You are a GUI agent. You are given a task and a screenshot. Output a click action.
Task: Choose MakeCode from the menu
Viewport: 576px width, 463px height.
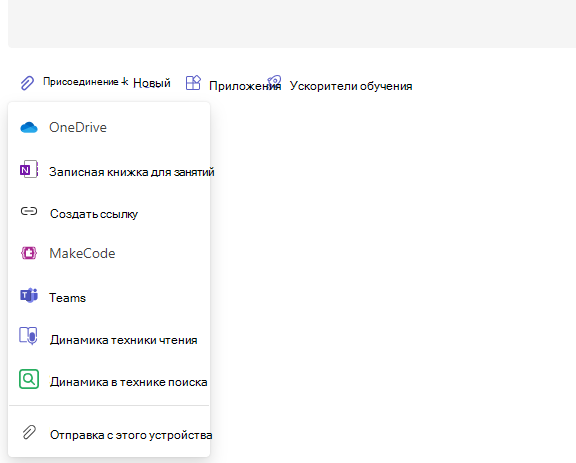click(x=109, y=253)
